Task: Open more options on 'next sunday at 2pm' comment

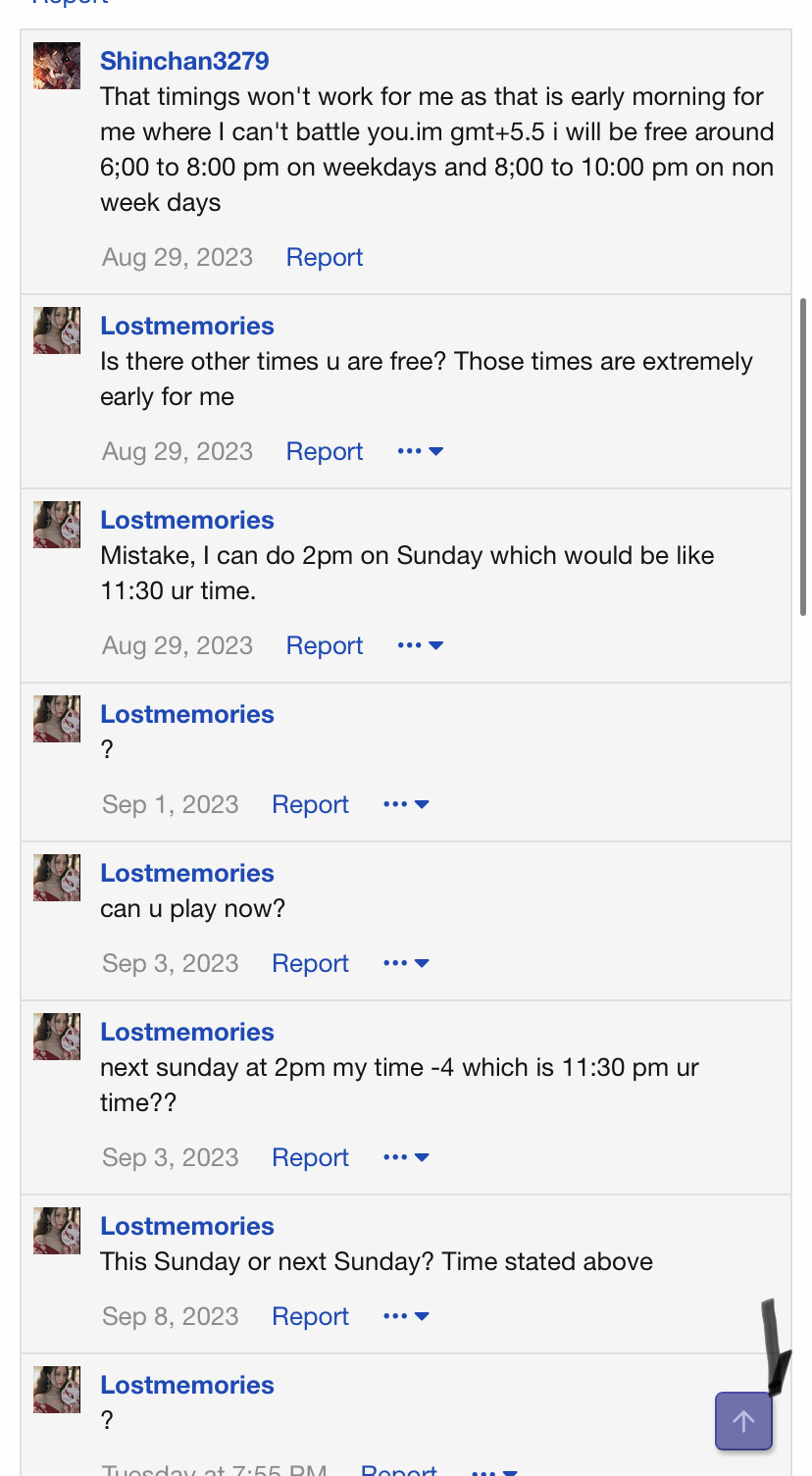Action: (406, 1157)
